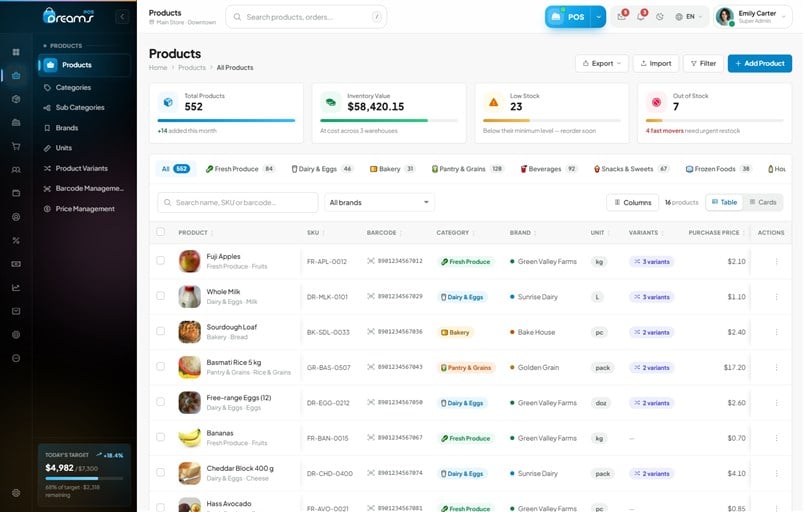
Task: Focus the Search products, orders field
Action: pos(306,17)
